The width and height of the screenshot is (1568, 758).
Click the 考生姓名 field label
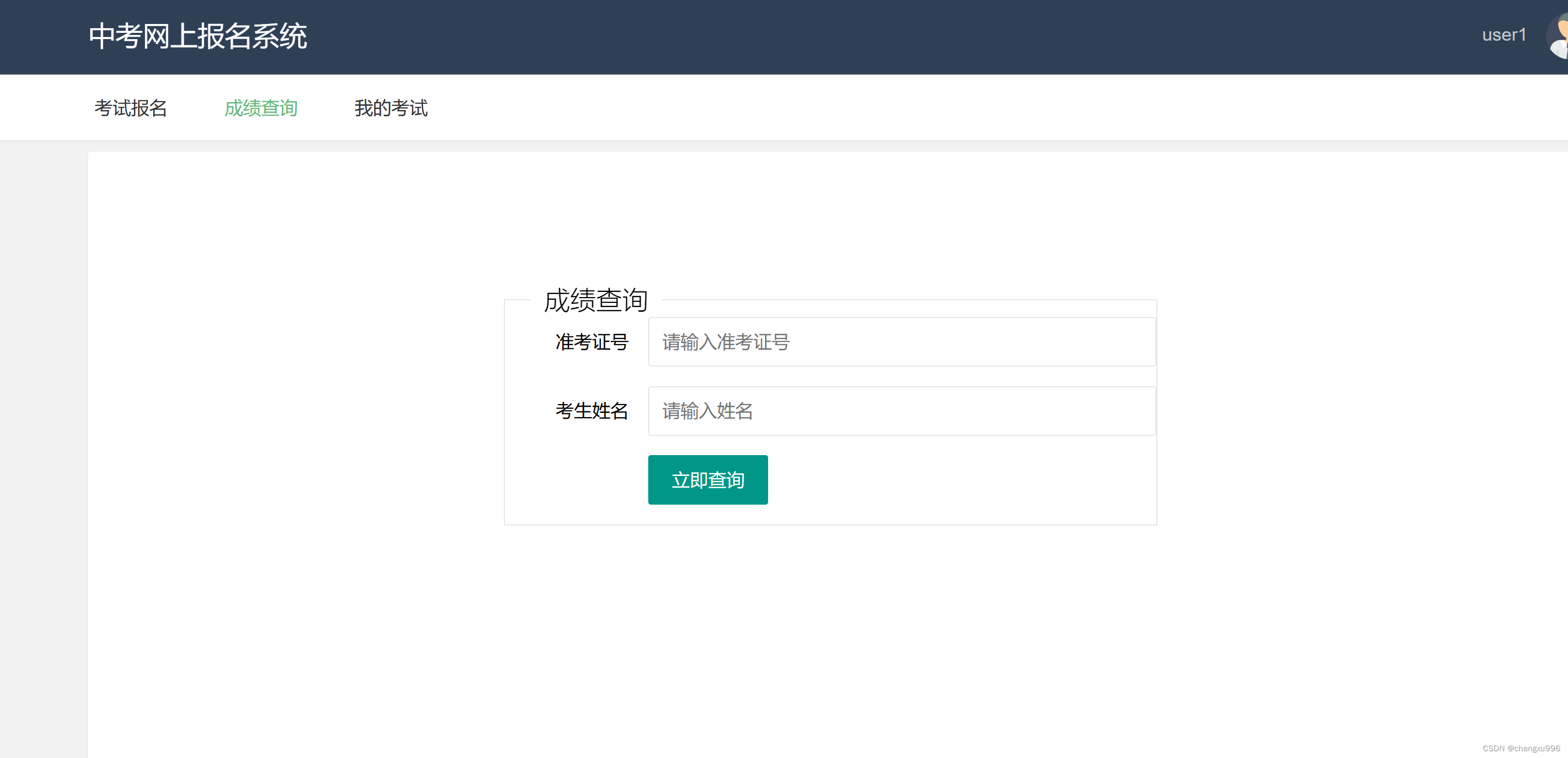(x=591, y=411)
